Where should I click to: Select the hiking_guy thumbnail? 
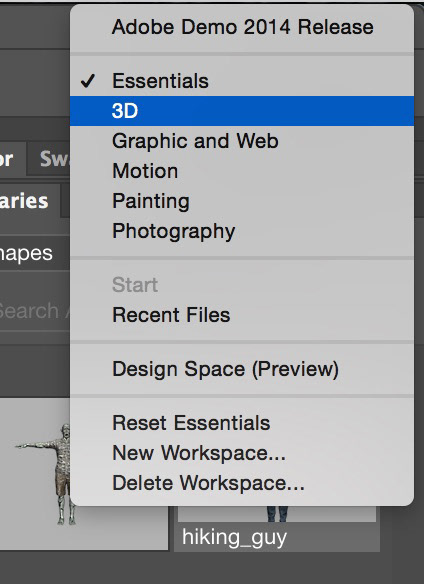pyautogui.click(x=277, y=529)
